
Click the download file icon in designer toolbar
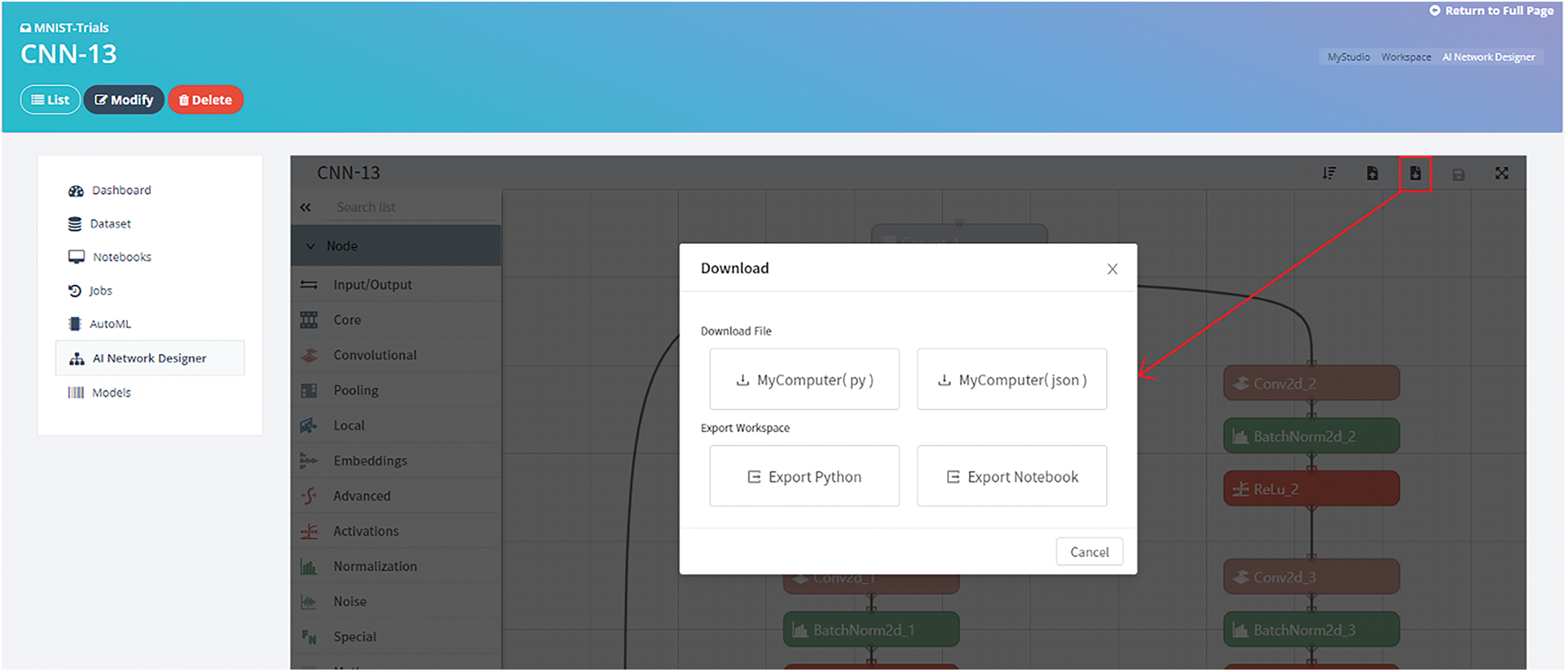pyautogui.click(x=1415, y=174)
